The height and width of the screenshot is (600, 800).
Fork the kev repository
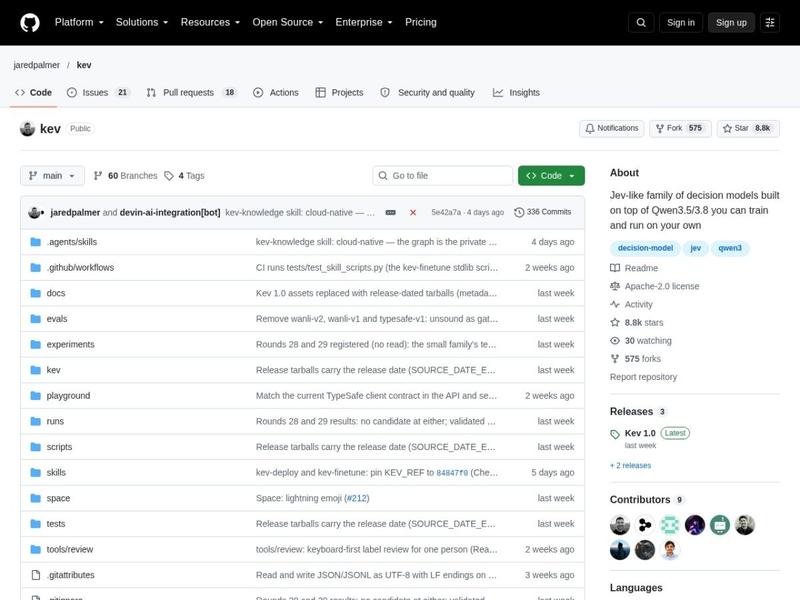click(x=680, y=129)
